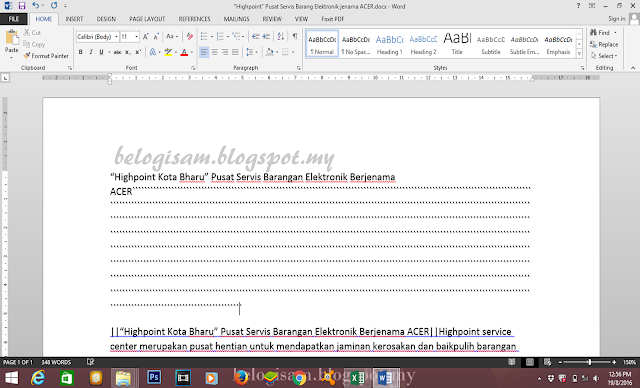This screenshot has width=640, height=388.
Task: Open Photoshop from the taskbar
Action: click(x=154, y=378)
